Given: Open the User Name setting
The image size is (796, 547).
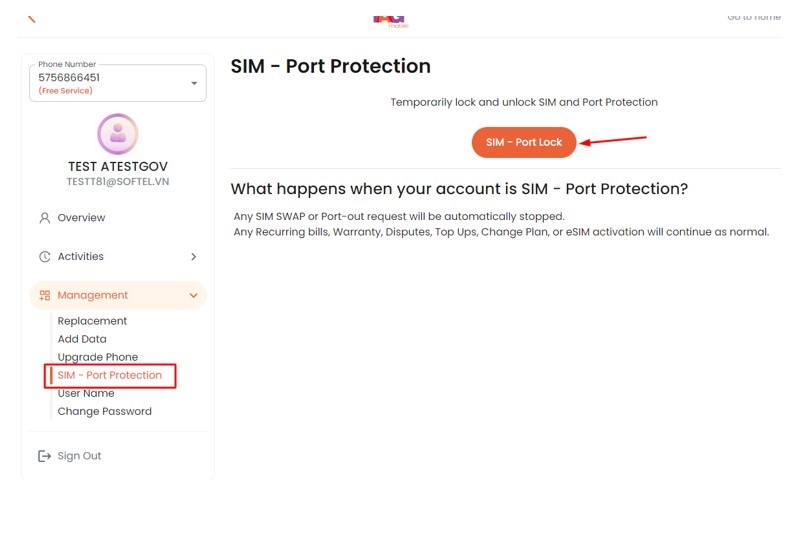Looking at the screenshot, I should pyautogui.click(x=86, y=393).
